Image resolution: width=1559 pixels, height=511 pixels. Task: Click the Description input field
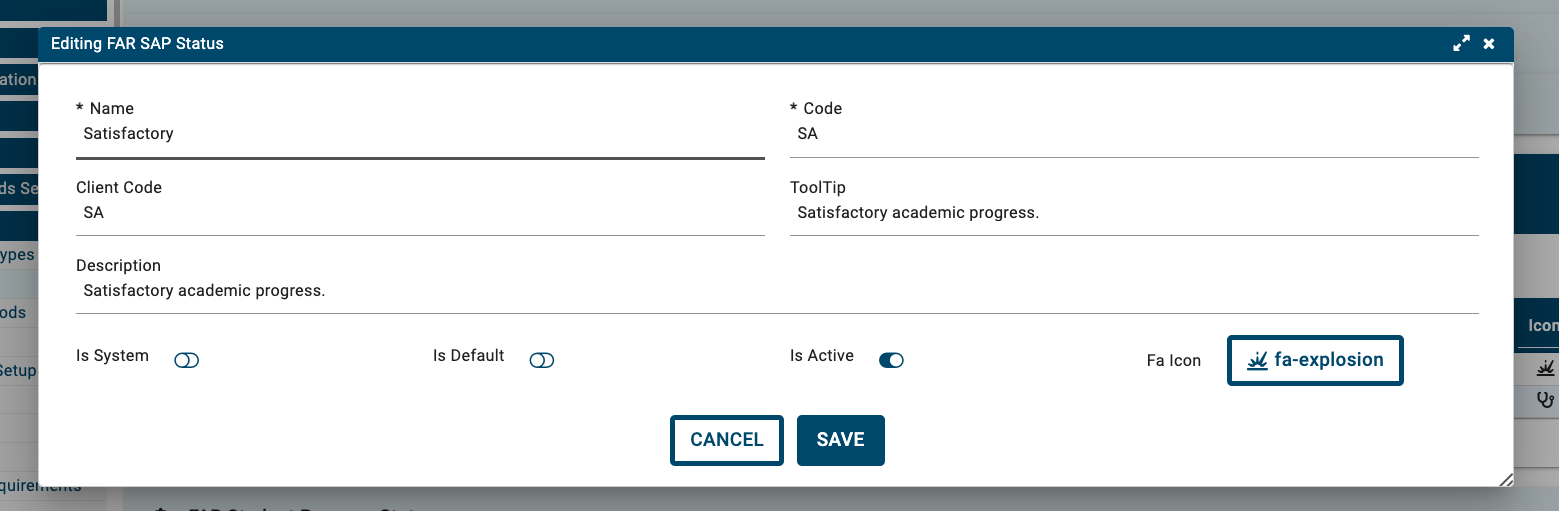(777, 292)
